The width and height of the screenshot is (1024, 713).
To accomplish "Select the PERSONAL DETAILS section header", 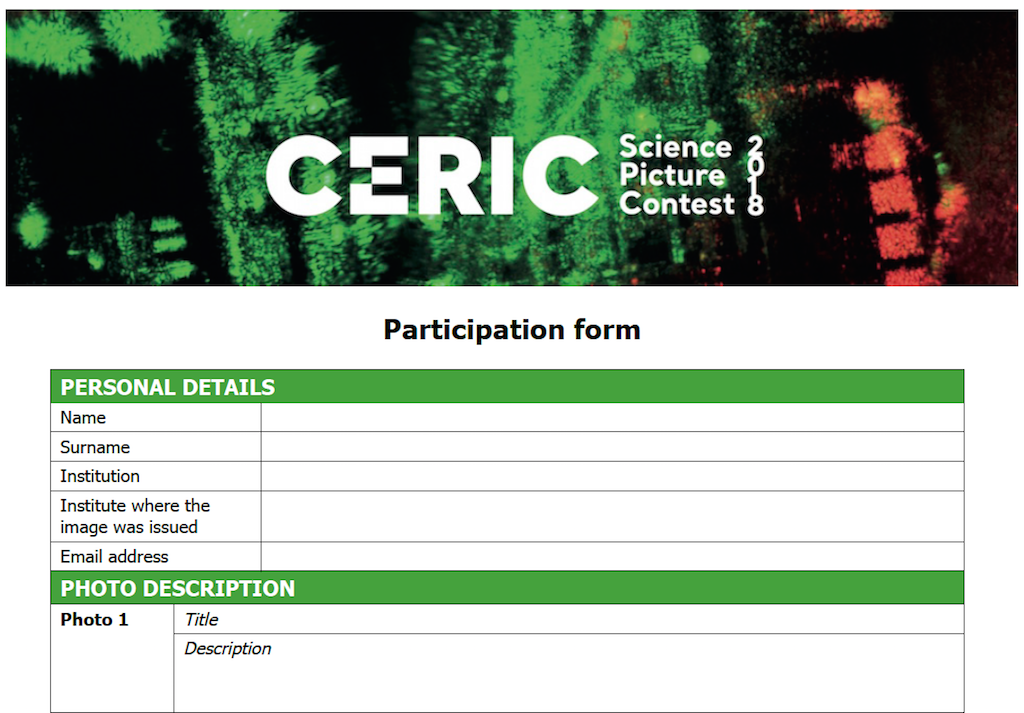I will click(507, 387).
